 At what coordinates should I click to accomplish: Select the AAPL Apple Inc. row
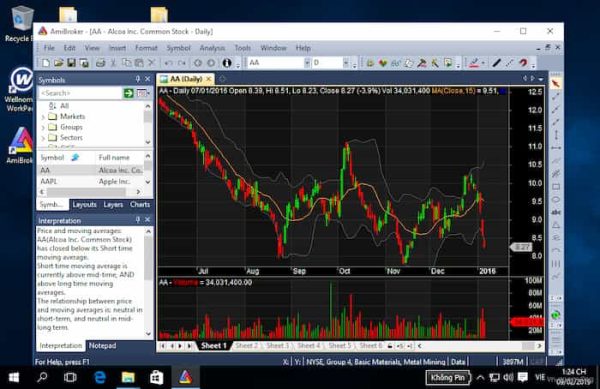(x=91, y=181)
